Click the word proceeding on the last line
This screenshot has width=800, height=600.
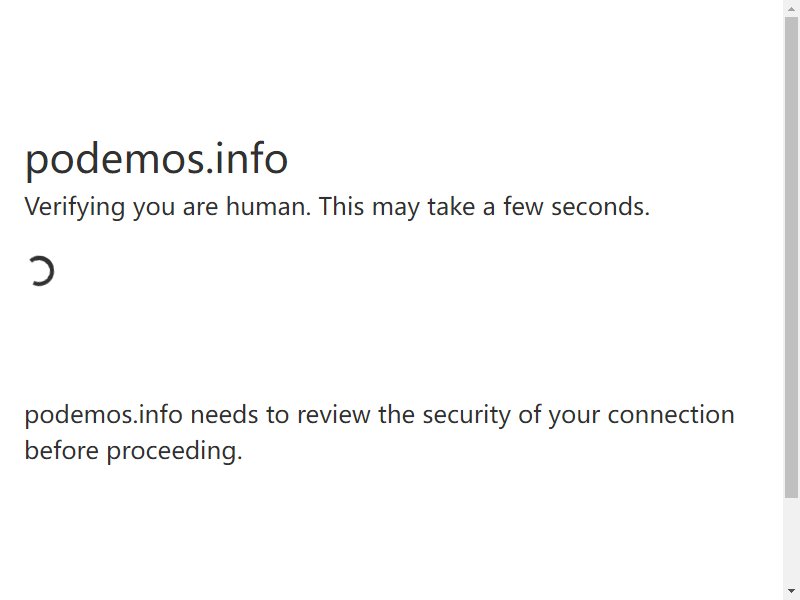pyautogui.click(x=174, y=452)
